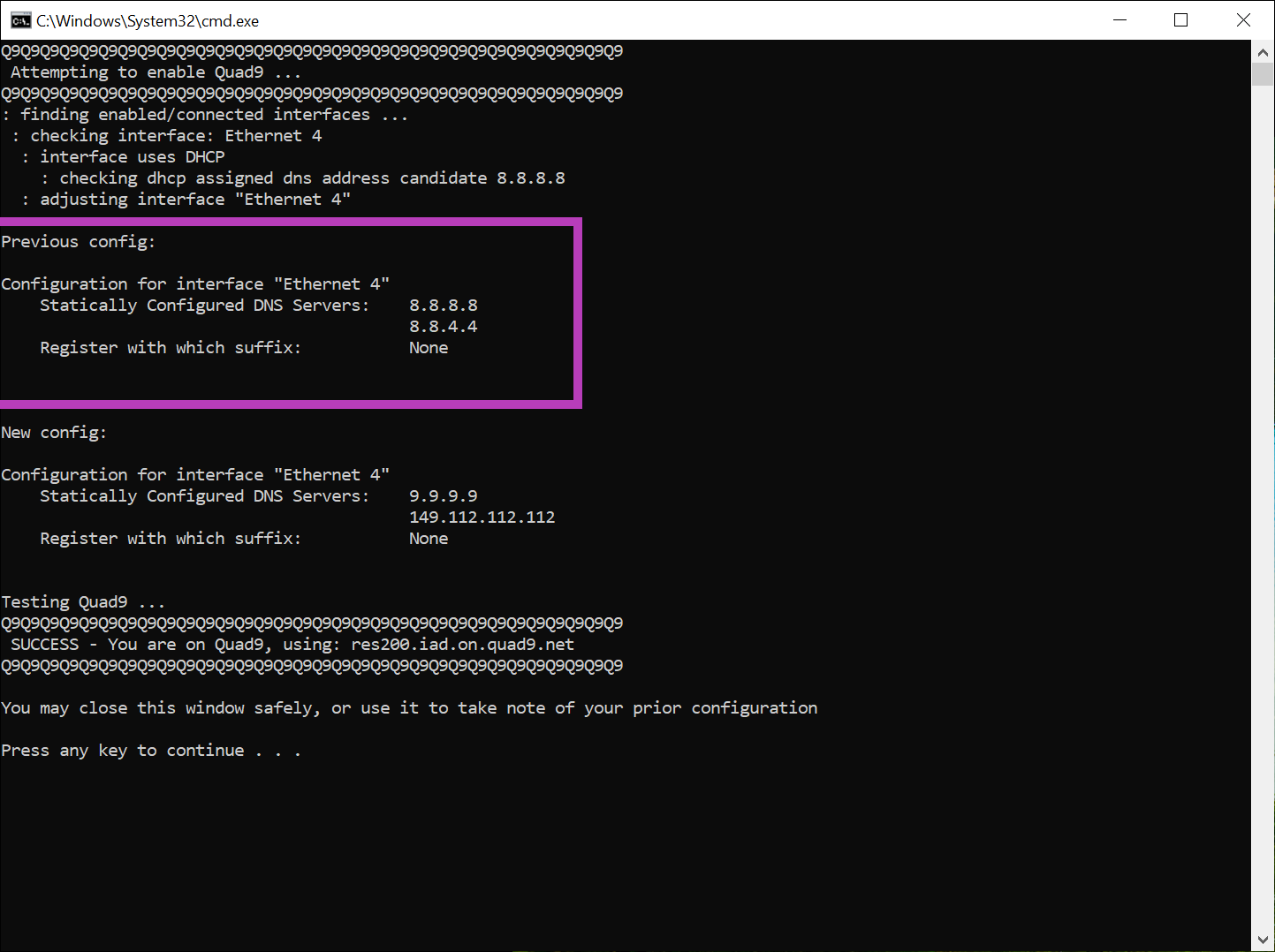Click the scrollbar up arrow
The width and height of the screenshot is (1275, 952).
pyautogui.click(x=1263, y=52)
